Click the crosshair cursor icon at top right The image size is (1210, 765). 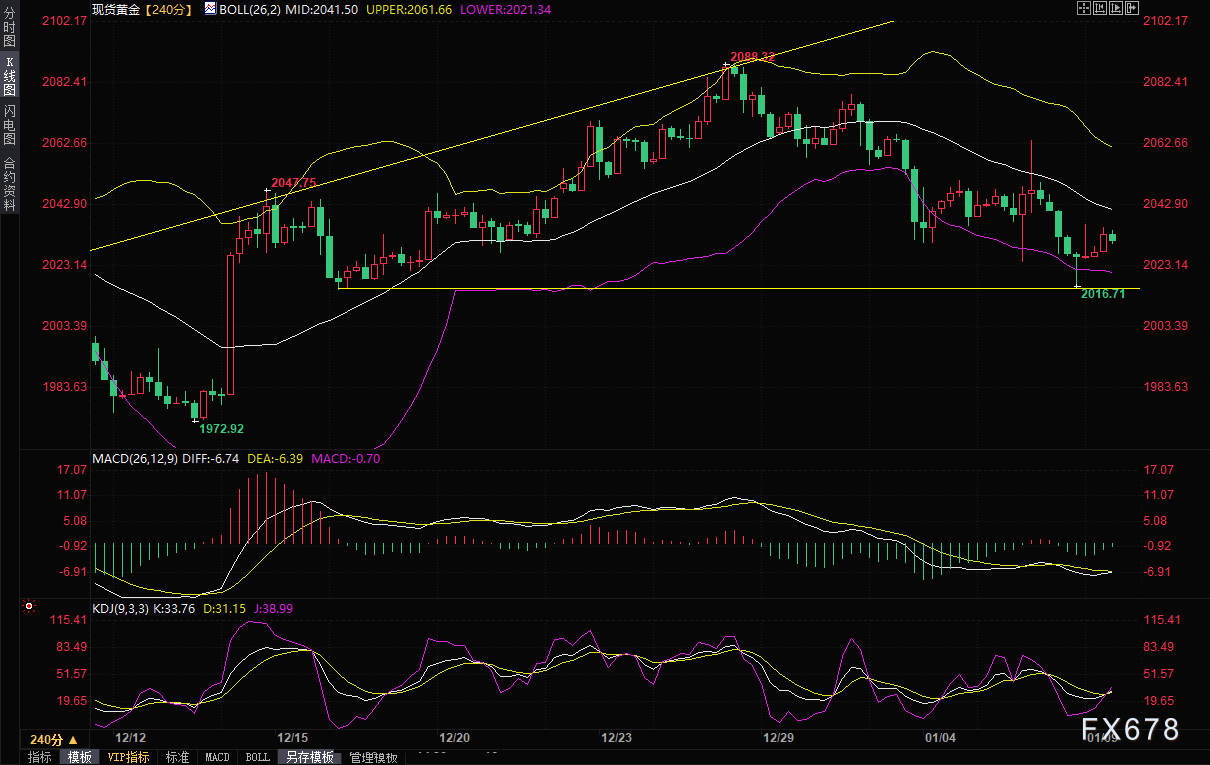[x=1083, y=9]
